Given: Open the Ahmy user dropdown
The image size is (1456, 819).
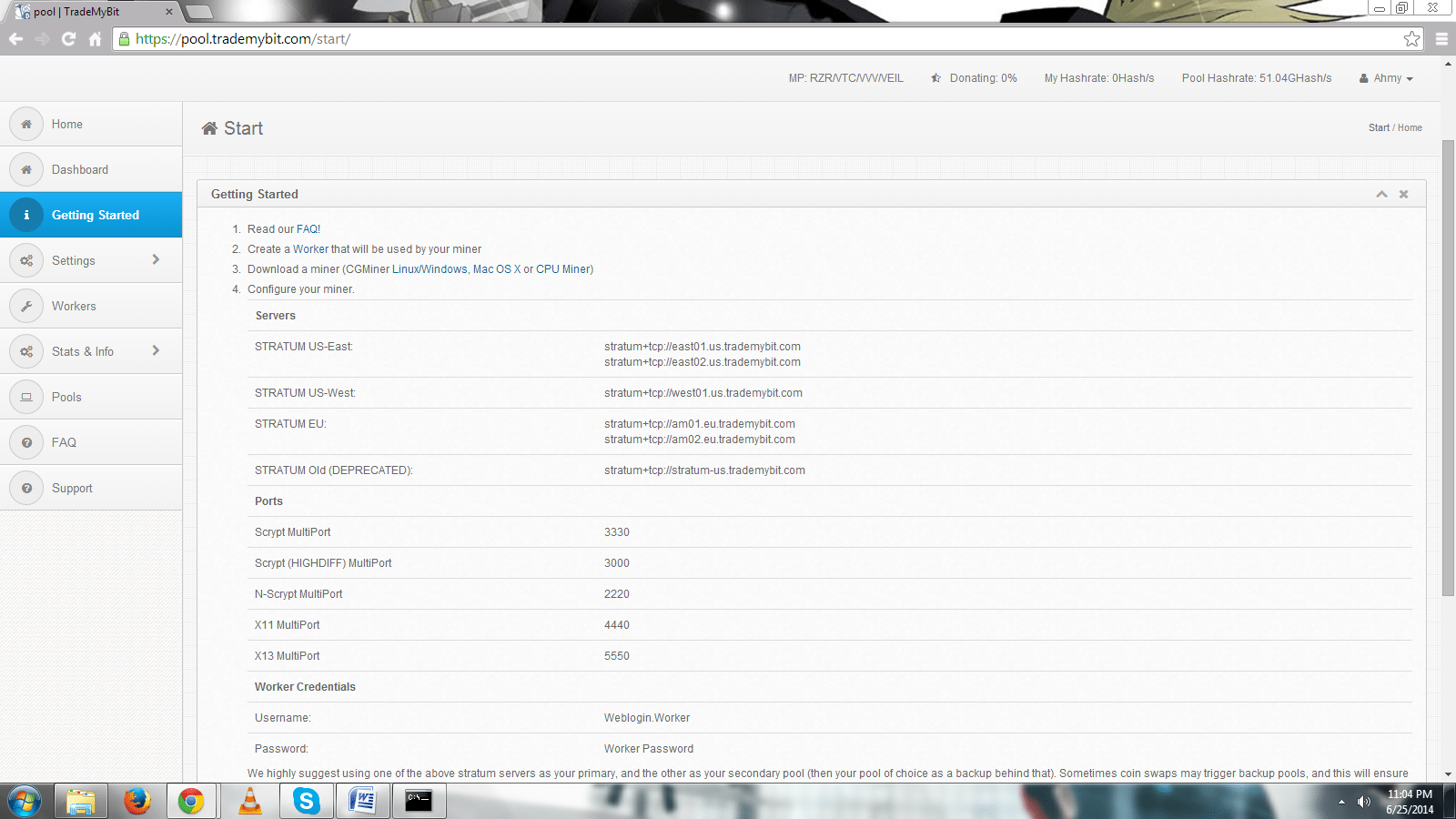Looking at the screenshot, I should (x=1386, y=78).
